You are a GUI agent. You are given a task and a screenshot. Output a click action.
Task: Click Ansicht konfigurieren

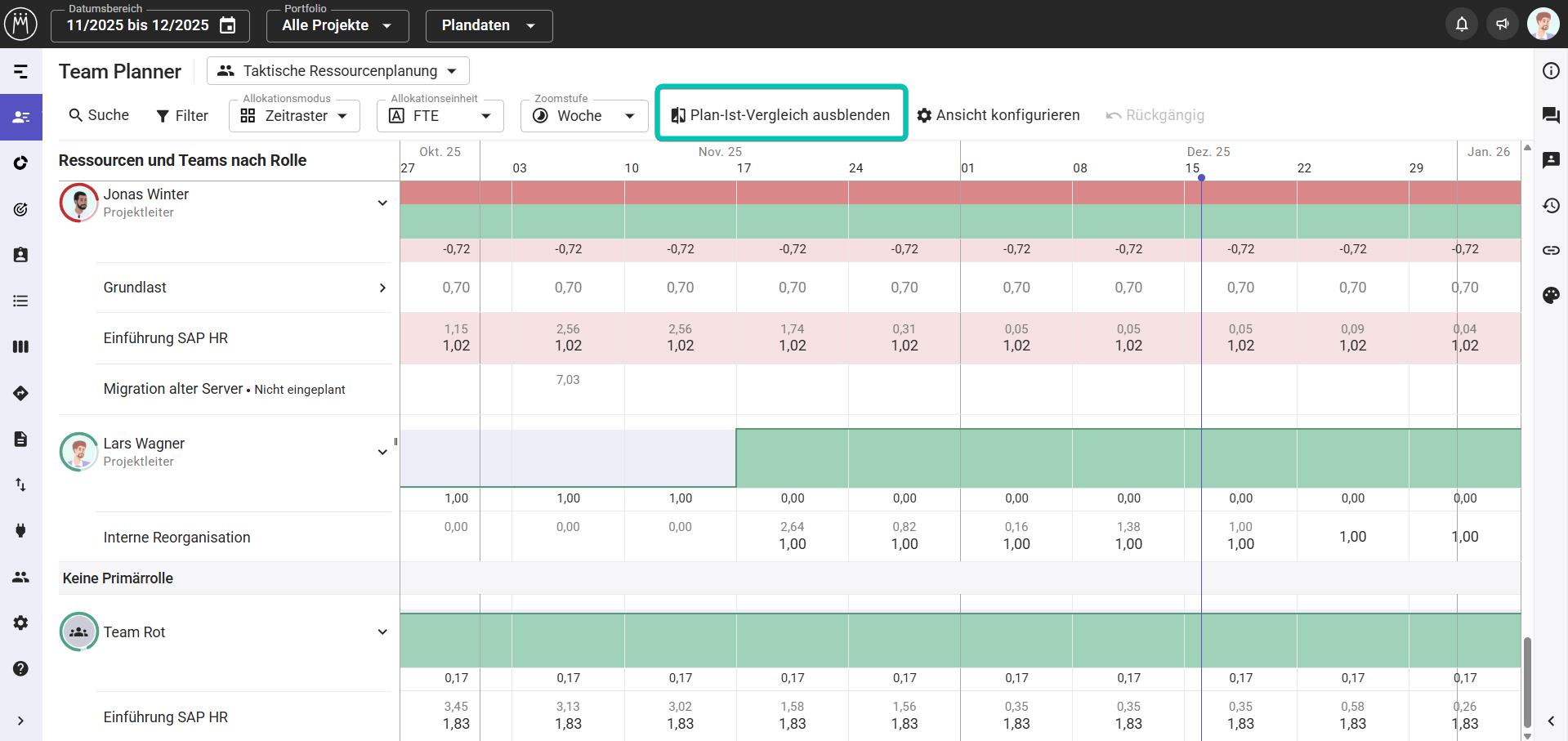pos(998,115)
